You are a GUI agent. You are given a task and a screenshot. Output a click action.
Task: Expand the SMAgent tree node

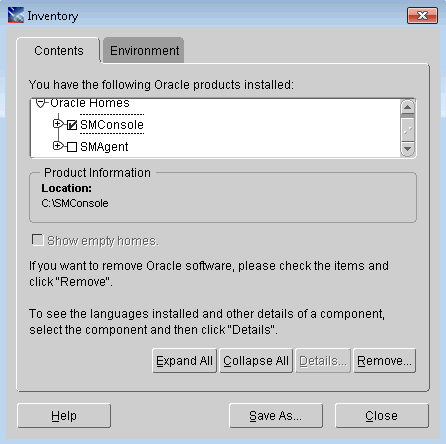click(58, 146)
